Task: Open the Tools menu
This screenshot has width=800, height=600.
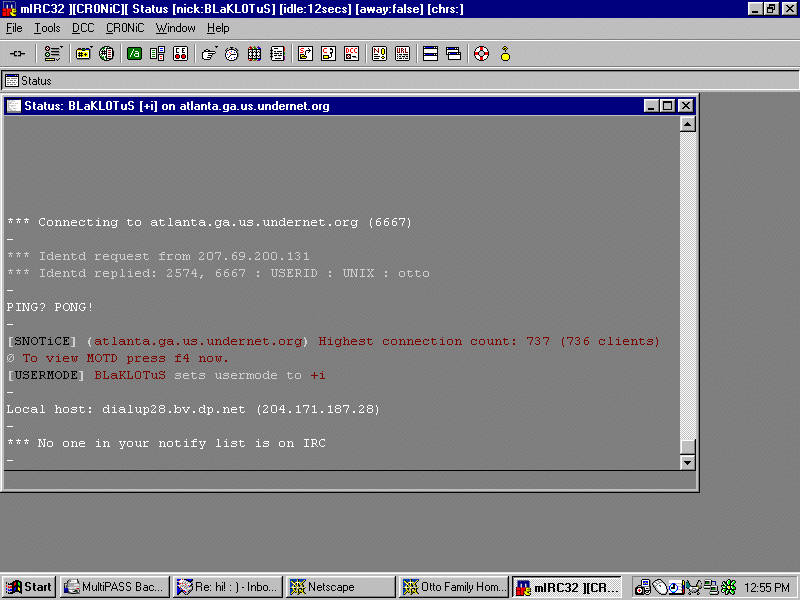Action: pyautogui.click(x=47, y=28)
